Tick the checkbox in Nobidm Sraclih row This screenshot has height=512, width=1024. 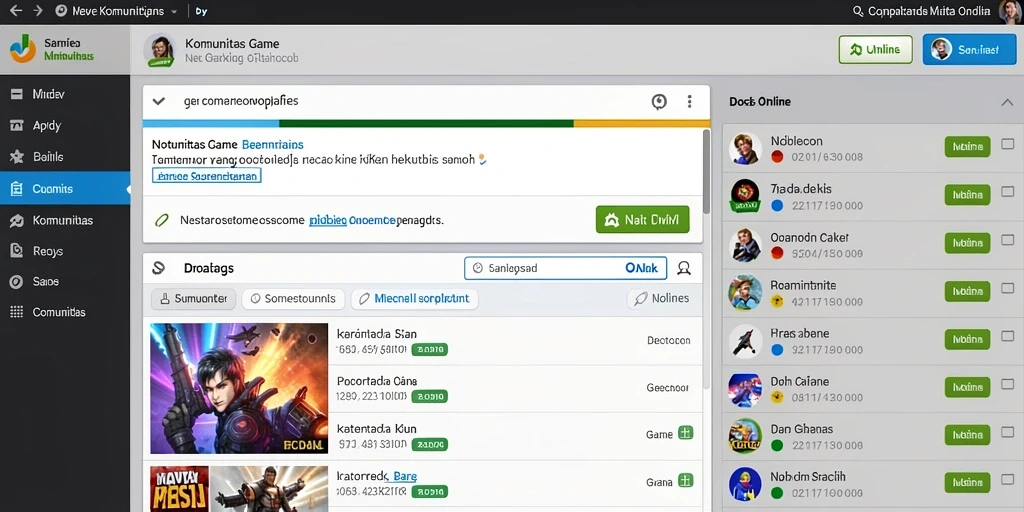[1008, 479]
